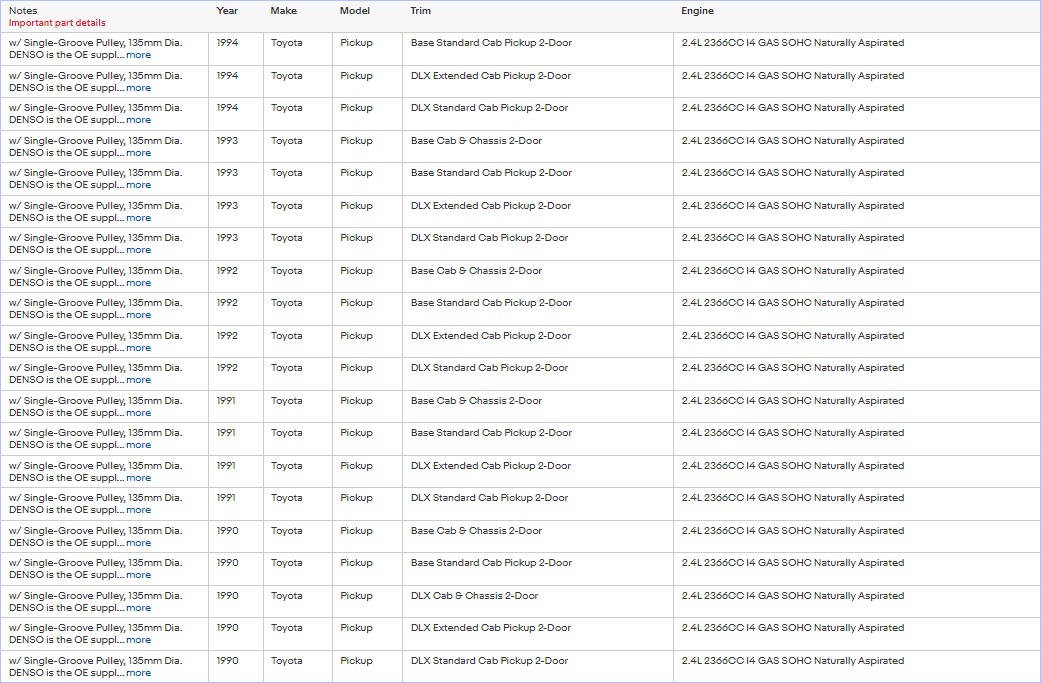This screenshot has height=683, width=1041.
Task: Click the Make column header
Action: pos(283,11)
